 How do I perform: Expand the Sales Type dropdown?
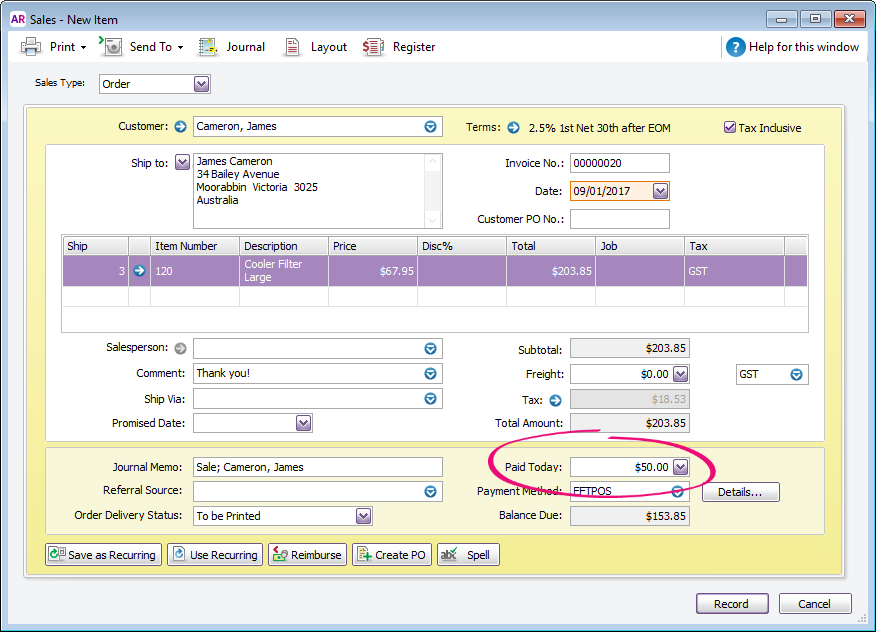(202, 84)
